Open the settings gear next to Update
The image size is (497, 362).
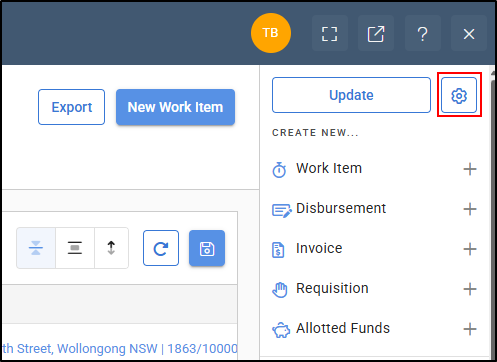click(x=459, y=95)
